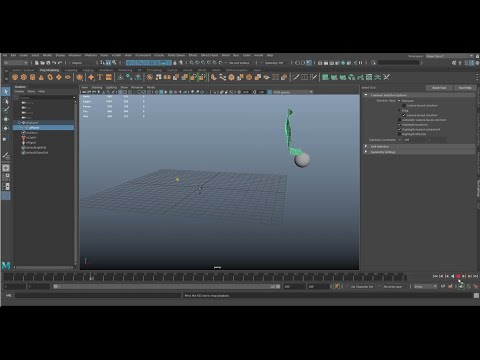Viewport: 480px width, 360px height.
Task: Click the Reset Tool button
Action: [x=439, y=88]
